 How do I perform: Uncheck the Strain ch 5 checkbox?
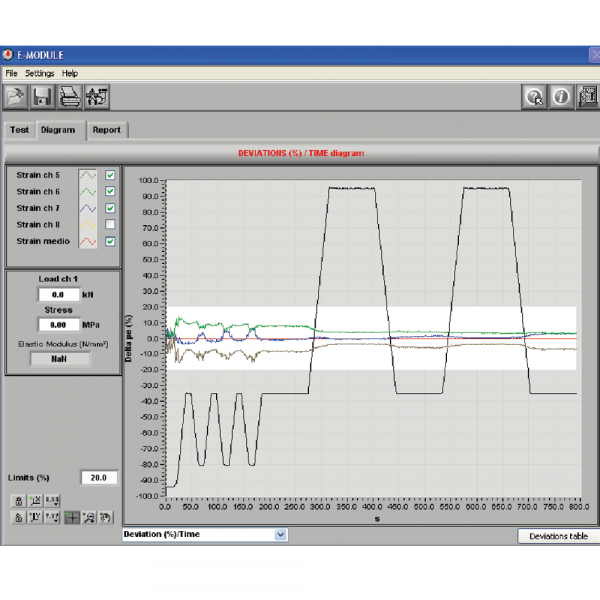pos(110,175)
